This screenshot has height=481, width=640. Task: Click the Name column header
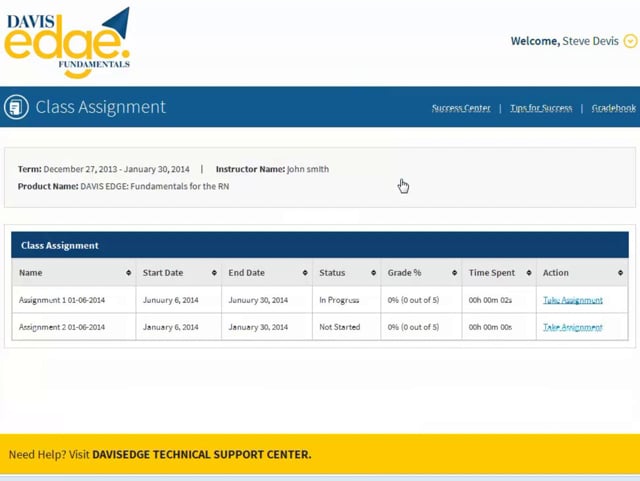coord(74,273)
